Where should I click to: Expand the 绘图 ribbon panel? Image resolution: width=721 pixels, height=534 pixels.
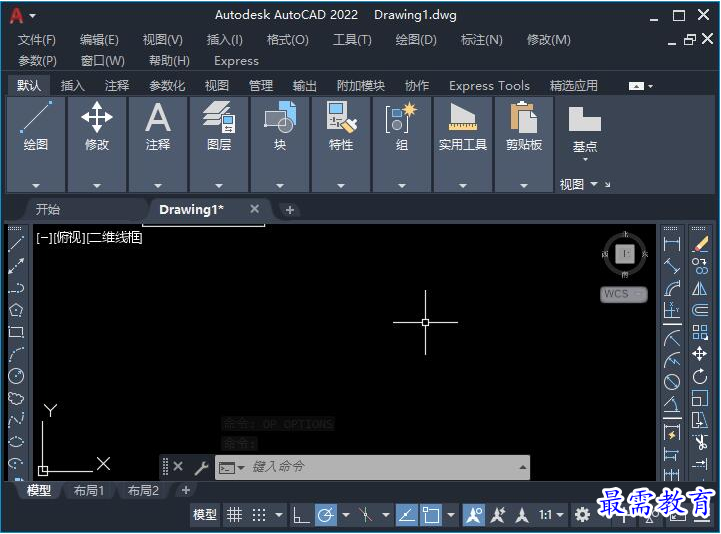point(36,185)
